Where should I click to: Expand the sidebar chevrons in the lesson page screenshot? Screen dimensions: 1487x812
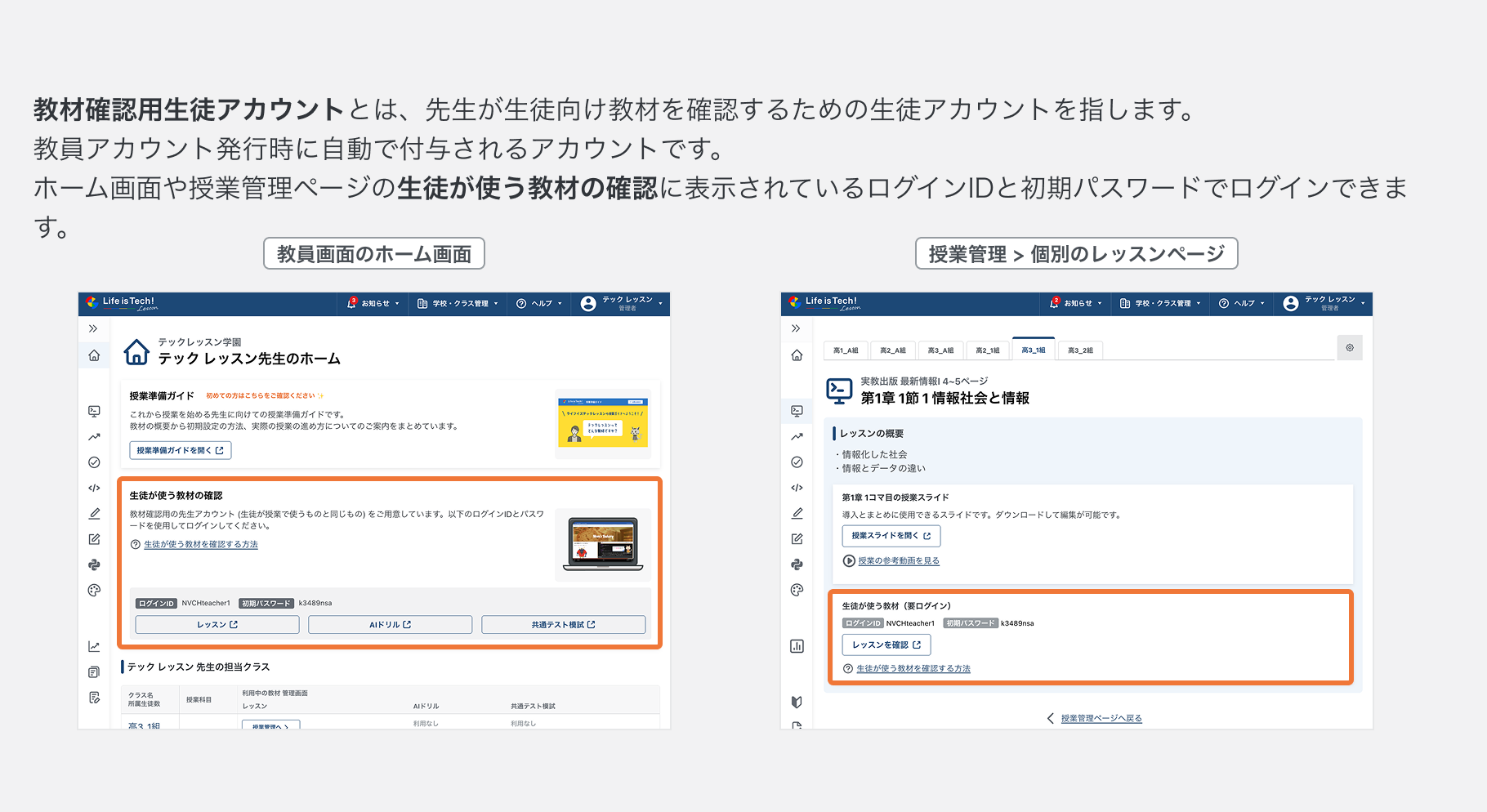pyautogui.click(x=796, y=328)
